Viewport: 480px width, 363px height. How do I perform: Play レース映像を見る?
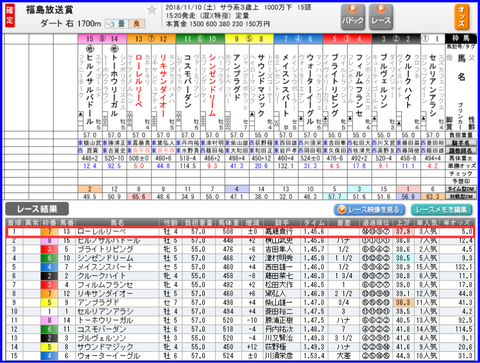tap(369, 210)
